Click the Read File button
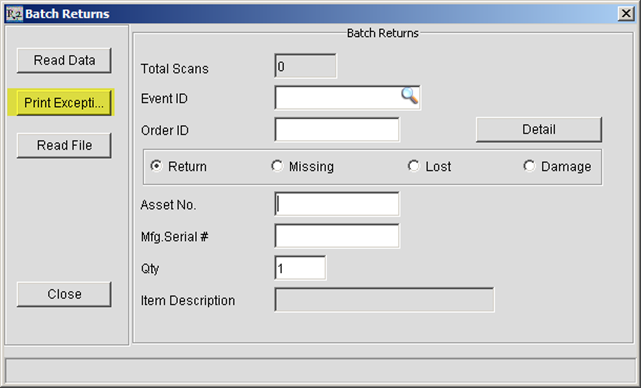Viewport: 641px width, 388px height. (64, 145)
